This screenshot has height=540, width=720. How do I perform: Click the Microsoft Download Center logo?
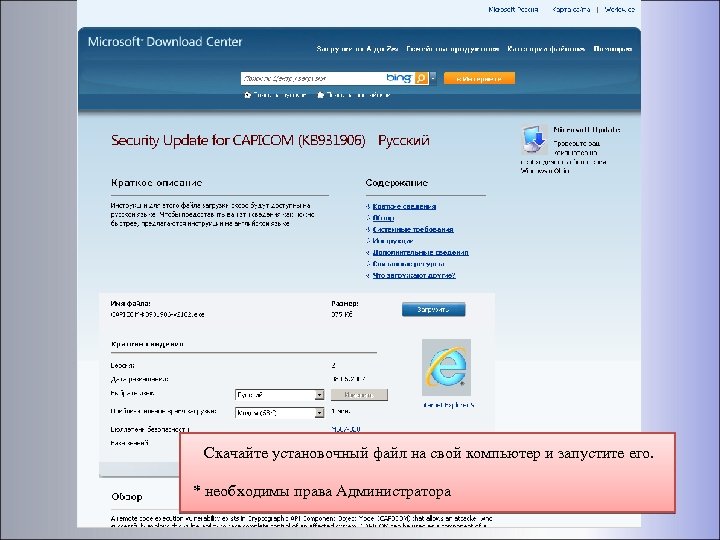[165, 42]
